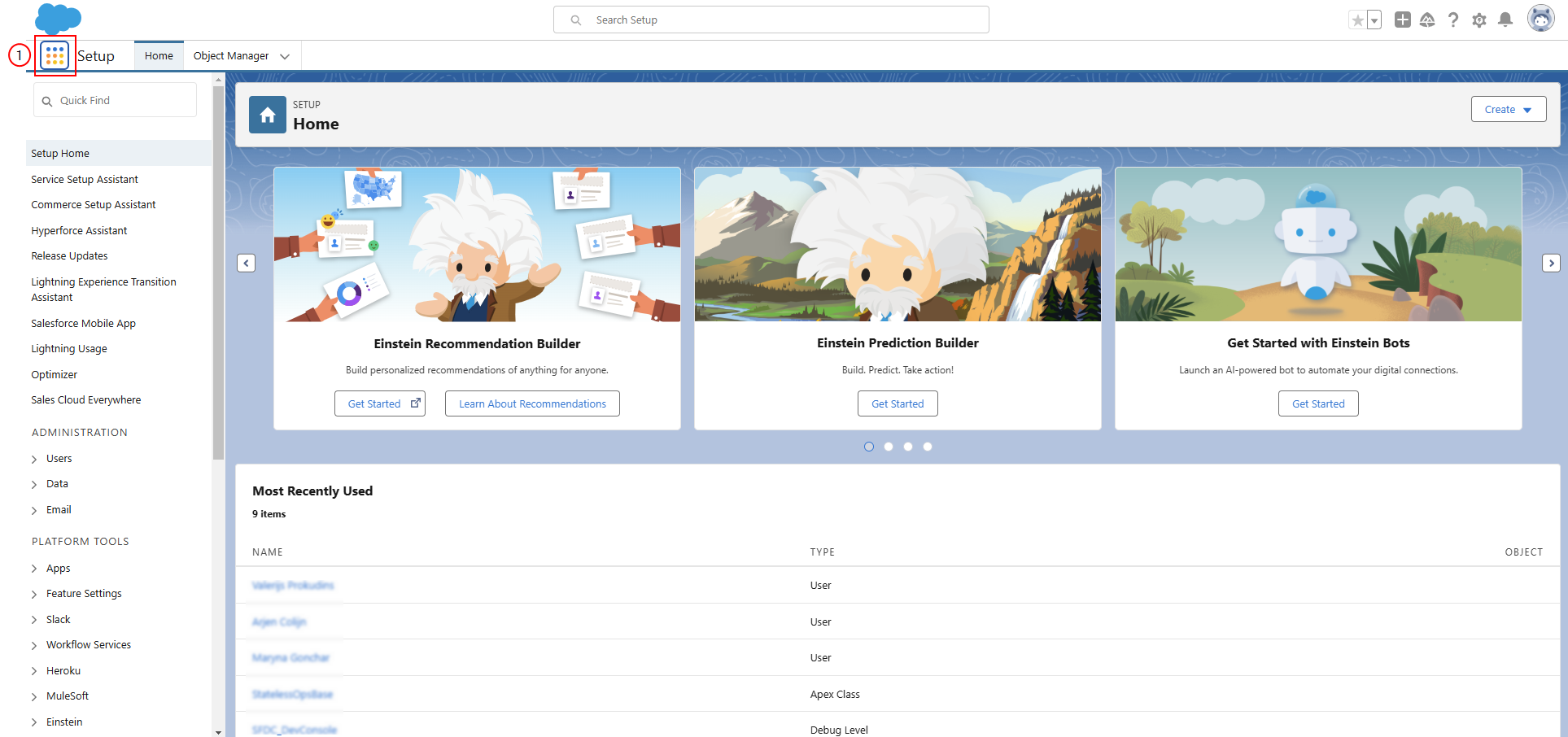This screenshot has width=1568, height=737.
Task: Click into the Search Setup field
Action: pos(771,20)
